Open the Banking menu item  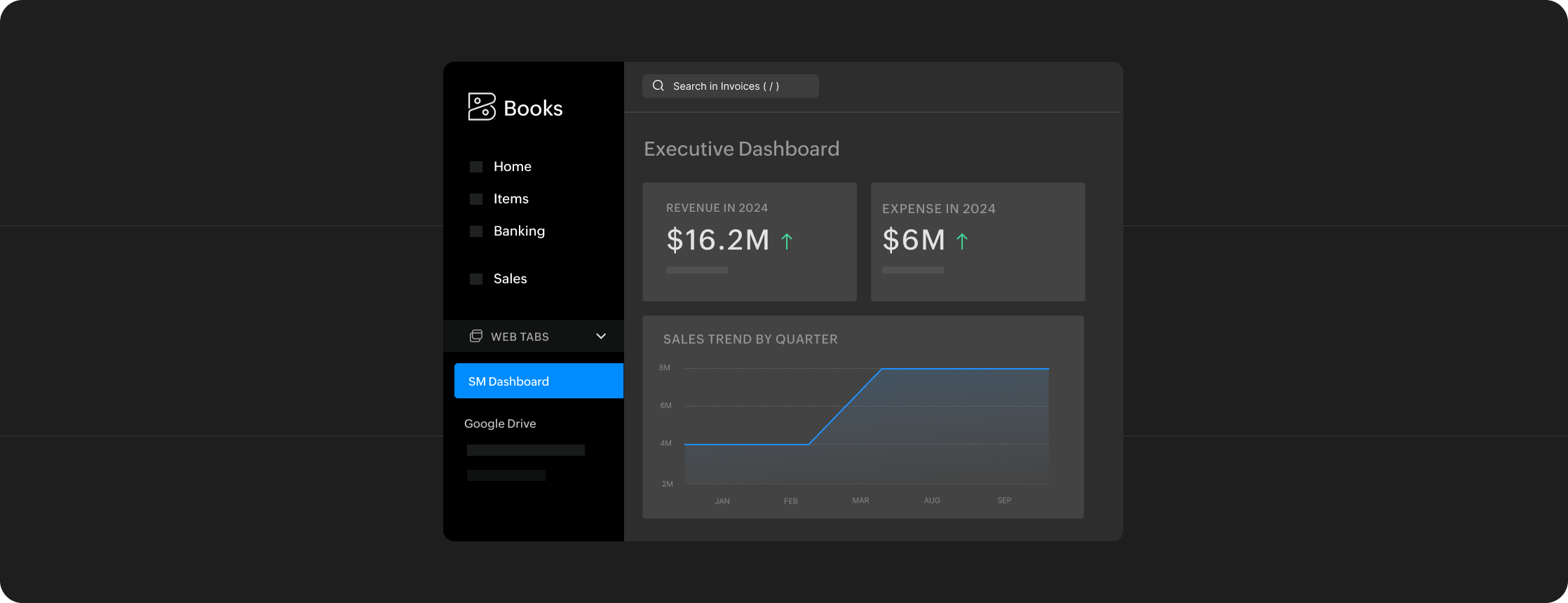[519, 231]
